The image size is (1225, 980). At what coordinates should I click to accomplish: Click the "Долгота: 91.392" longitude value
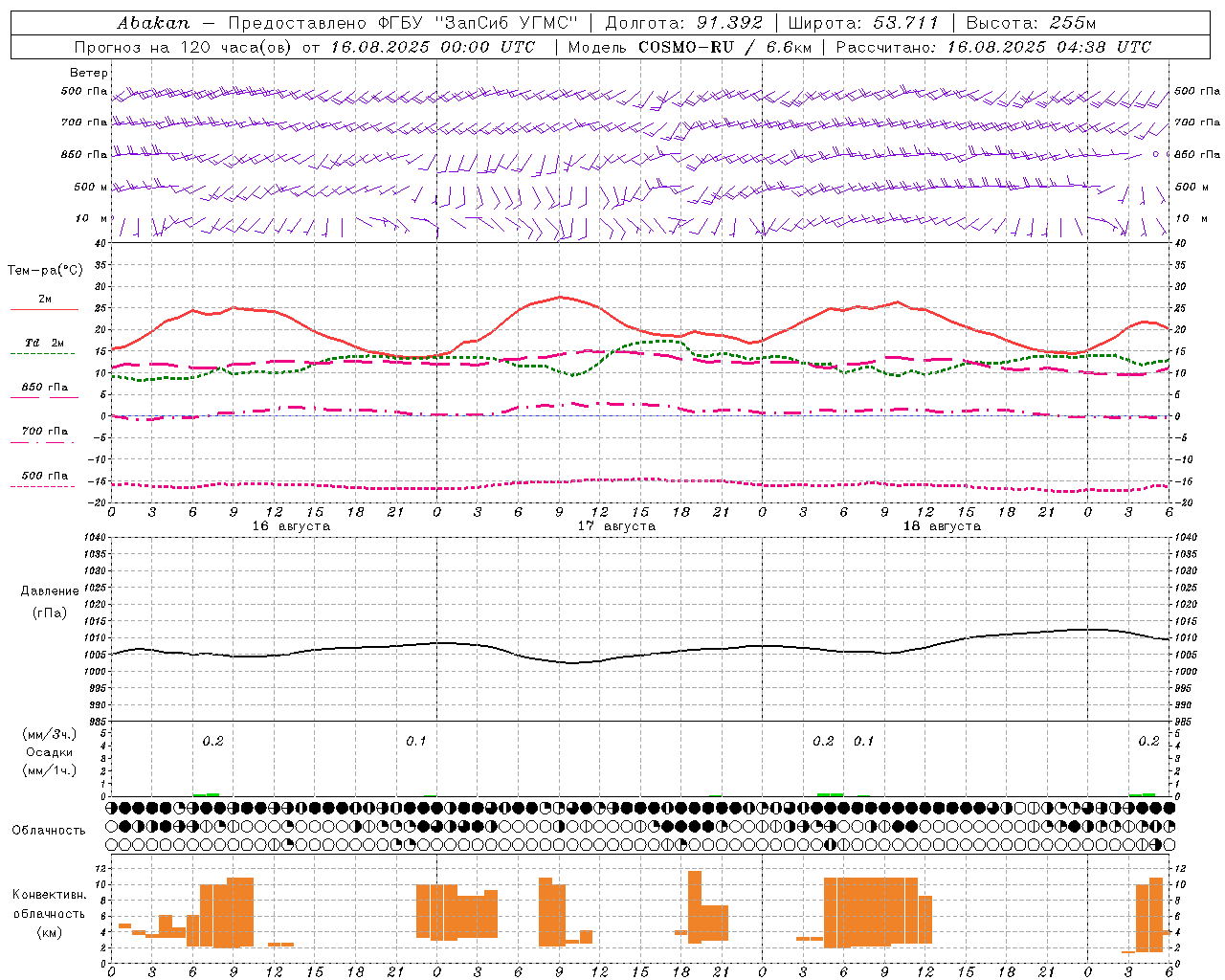(684, 23)
